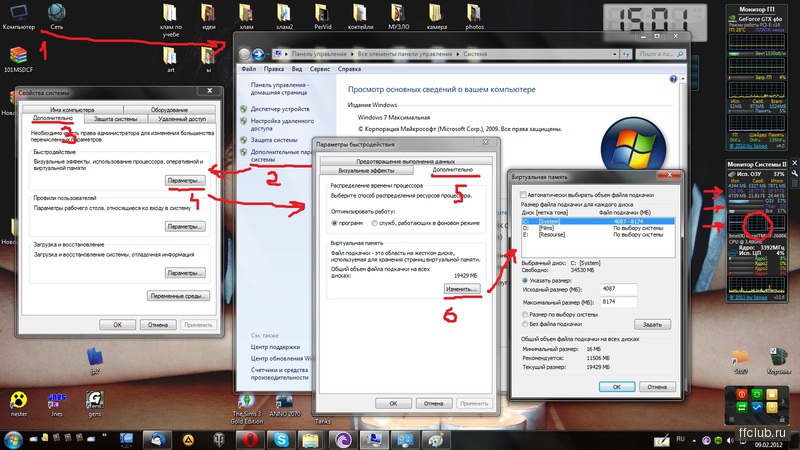Click the Переменные среды... button
The width and height of the screenshot is (800, 450).
tap(179, 296)
